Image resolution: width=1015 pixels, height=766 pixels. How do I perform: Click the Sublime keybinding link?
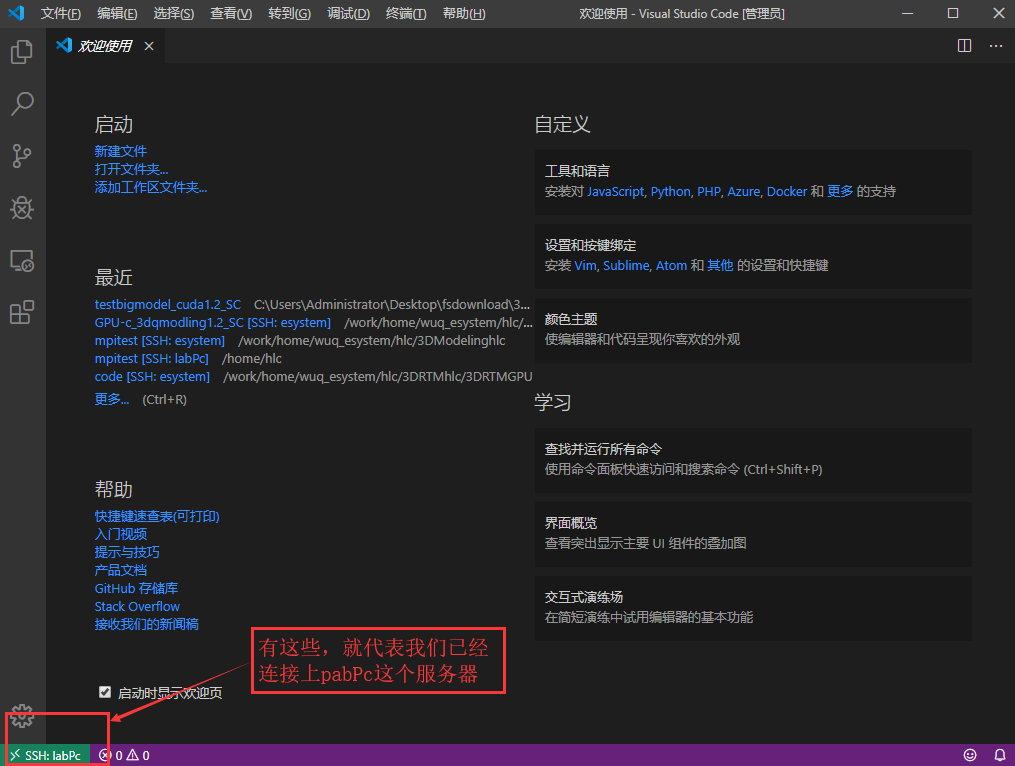coord(626,265)
